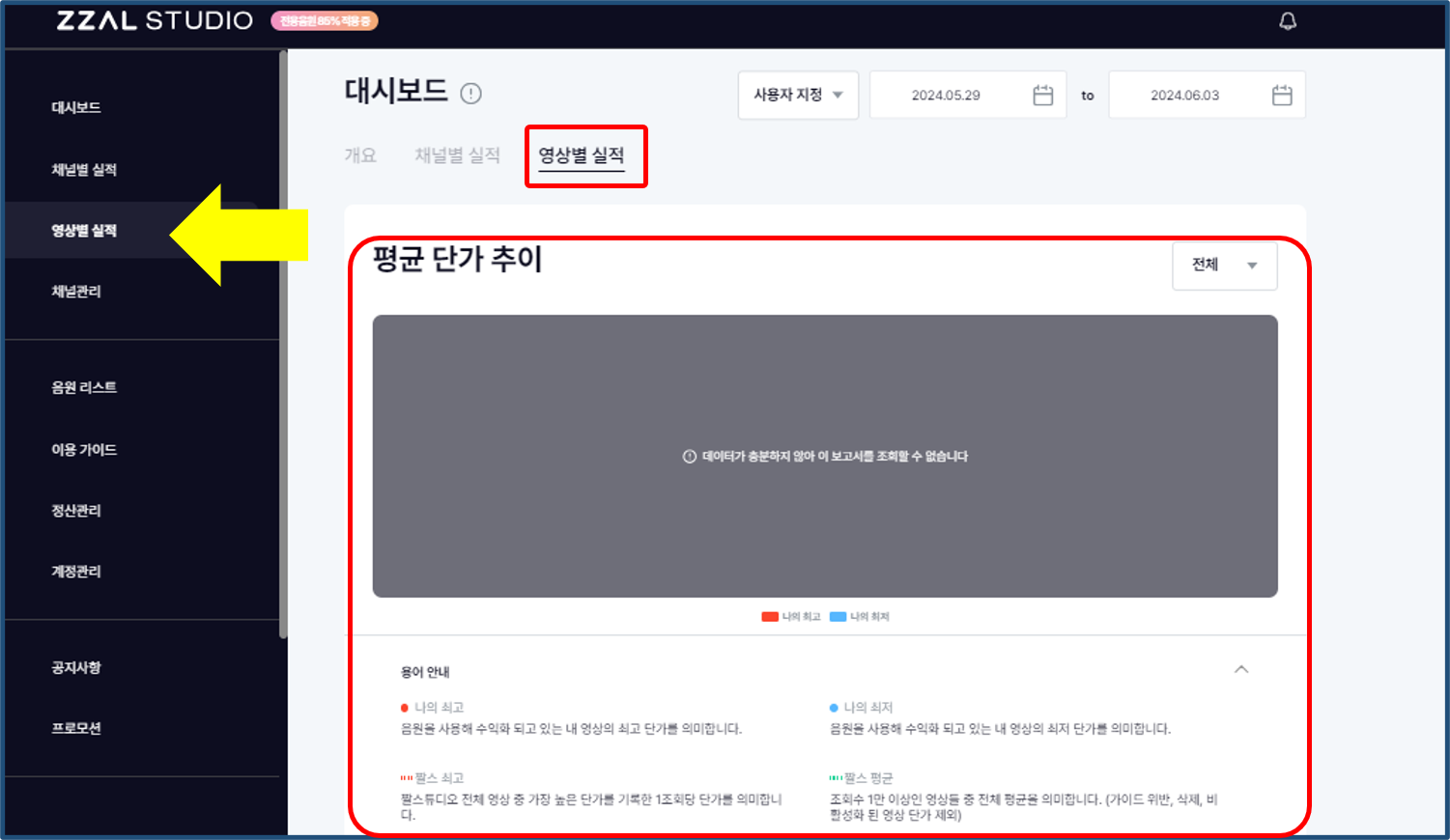
Task: Click the notification bell icon
Action: pyautogui.click(x=1289, y=20)
